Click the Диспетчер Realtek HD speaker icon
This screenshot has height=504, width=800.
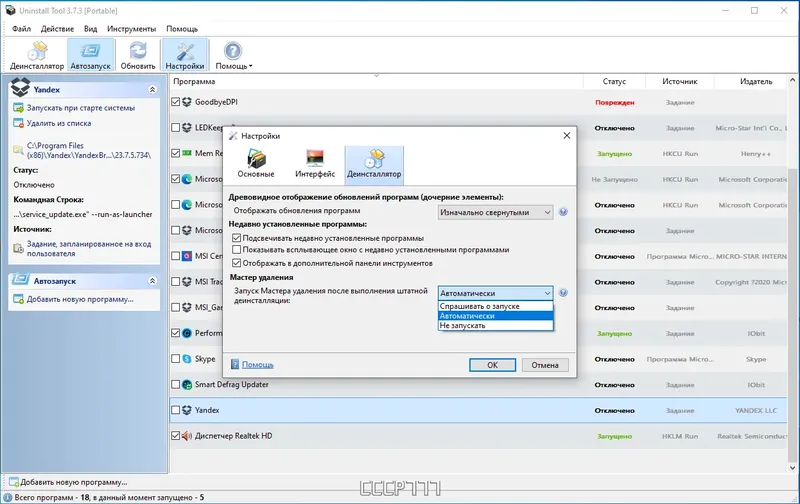[187, 436]
